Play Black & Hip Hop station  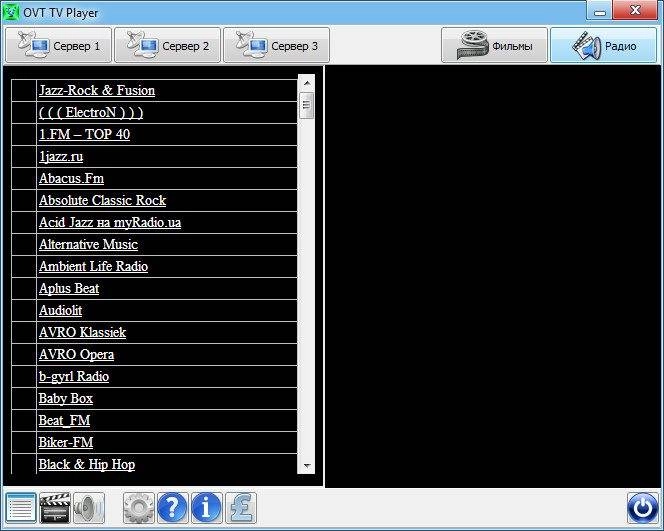(87, 465)
